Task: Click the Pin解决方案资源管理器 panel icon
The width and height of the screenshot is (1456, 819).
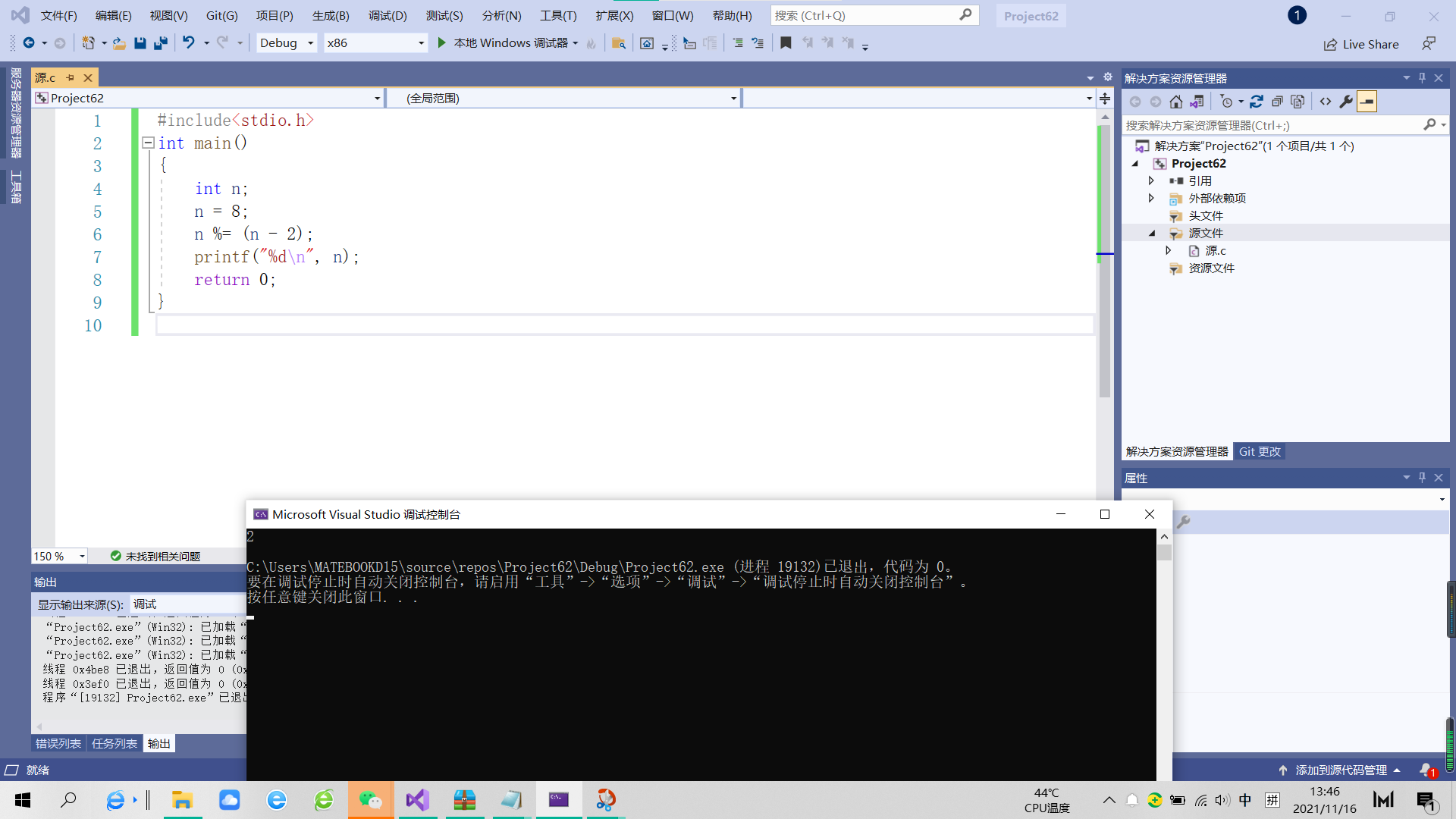Action: click(1422, 78)
